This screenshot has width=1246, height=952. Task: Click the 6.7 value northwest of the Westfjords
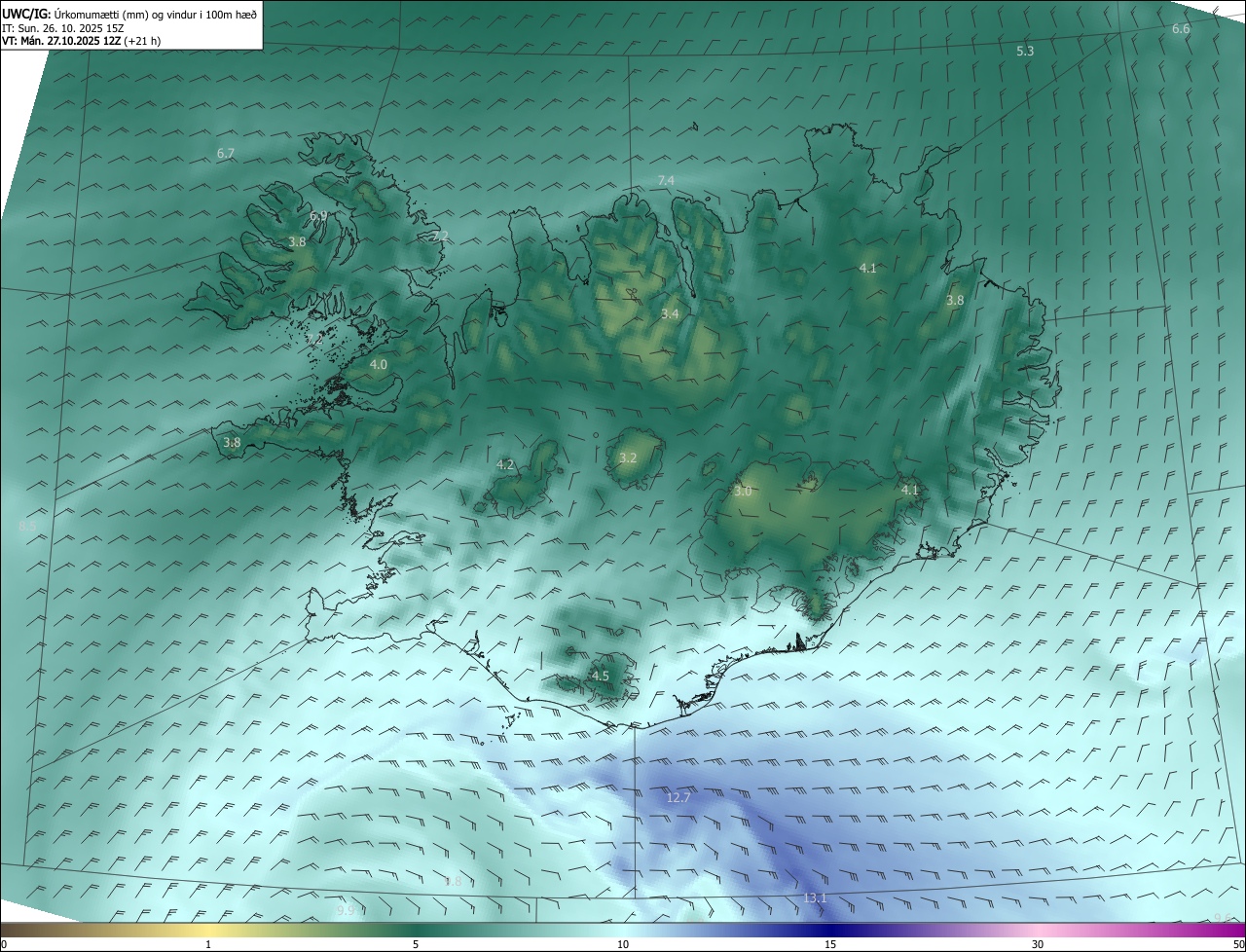[226, 154]
